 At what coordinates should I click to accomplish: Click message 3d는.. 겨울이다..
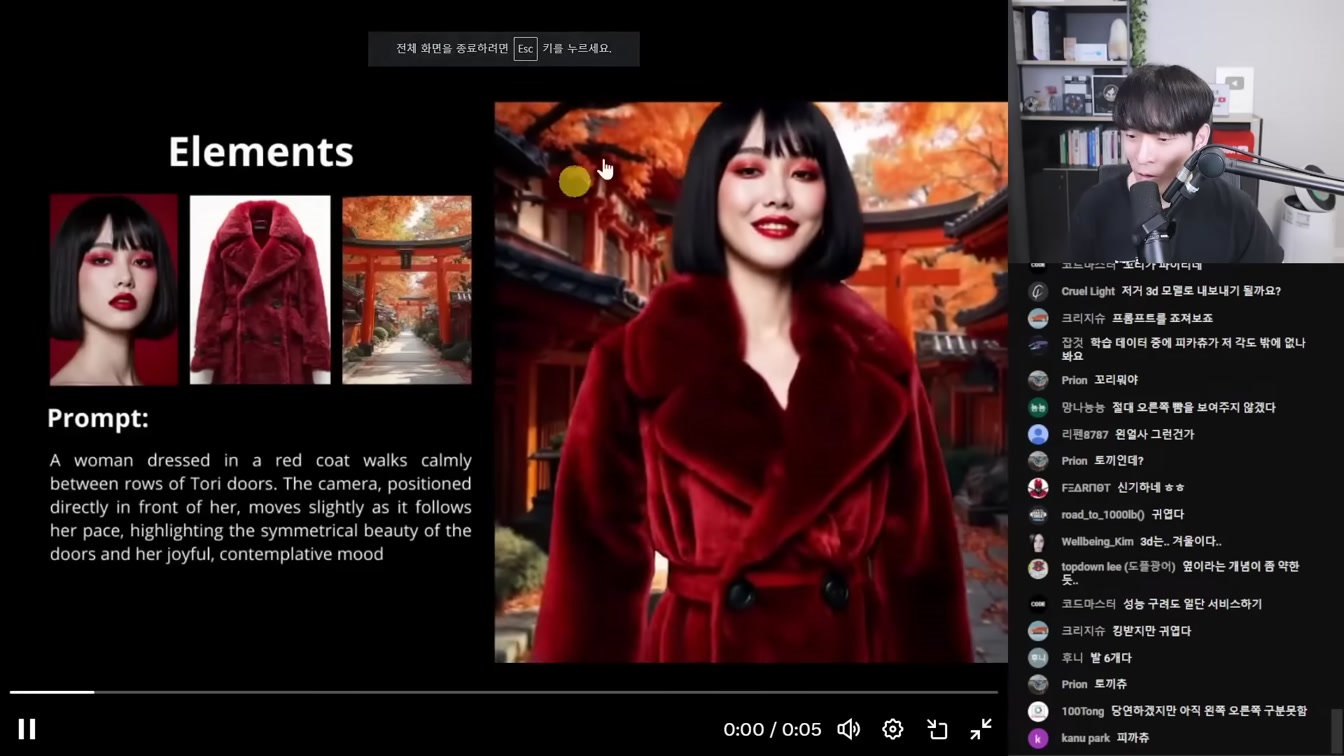pos(1181,542)
